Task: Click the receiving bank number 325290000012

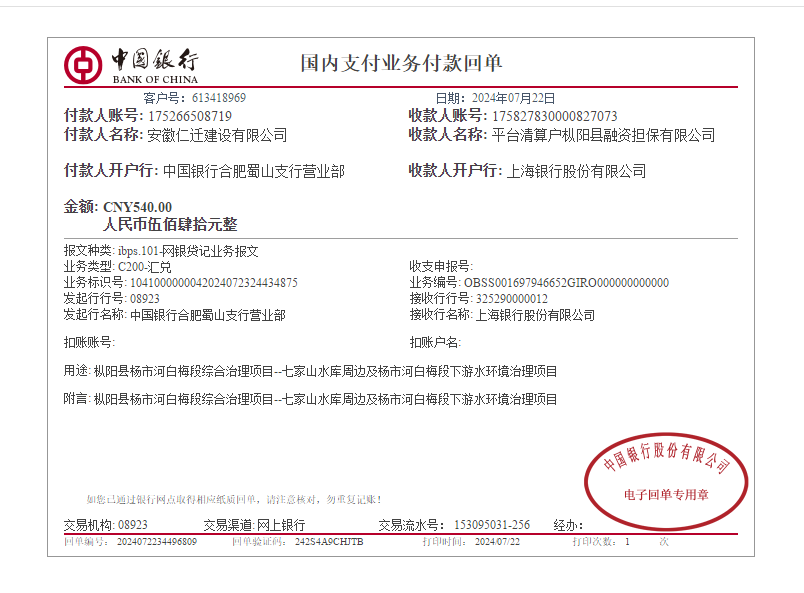Action: (511, 299)
